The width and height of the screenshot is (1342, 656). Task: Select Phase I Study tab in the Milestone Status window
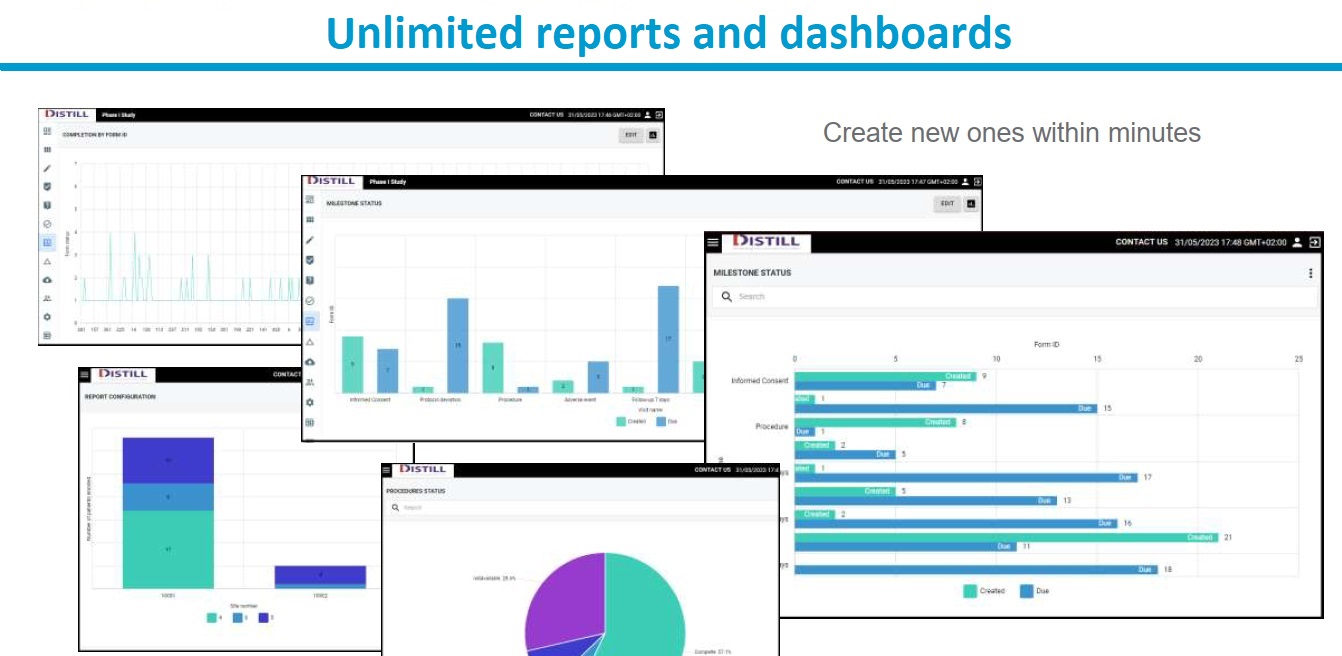tap(388, 182)
